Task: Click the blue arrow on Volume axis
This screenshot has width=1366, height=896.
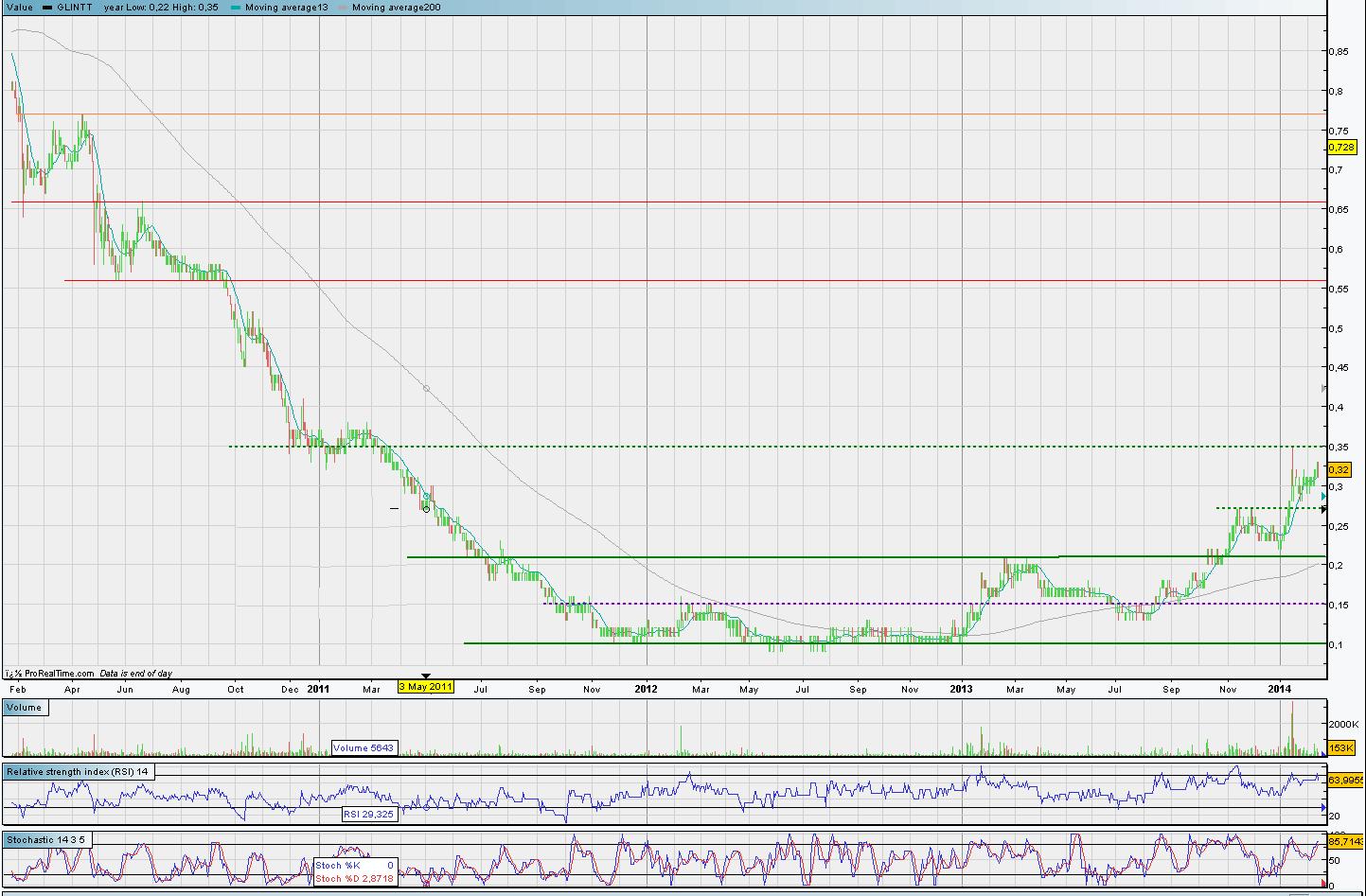Action: [1323, 753]
